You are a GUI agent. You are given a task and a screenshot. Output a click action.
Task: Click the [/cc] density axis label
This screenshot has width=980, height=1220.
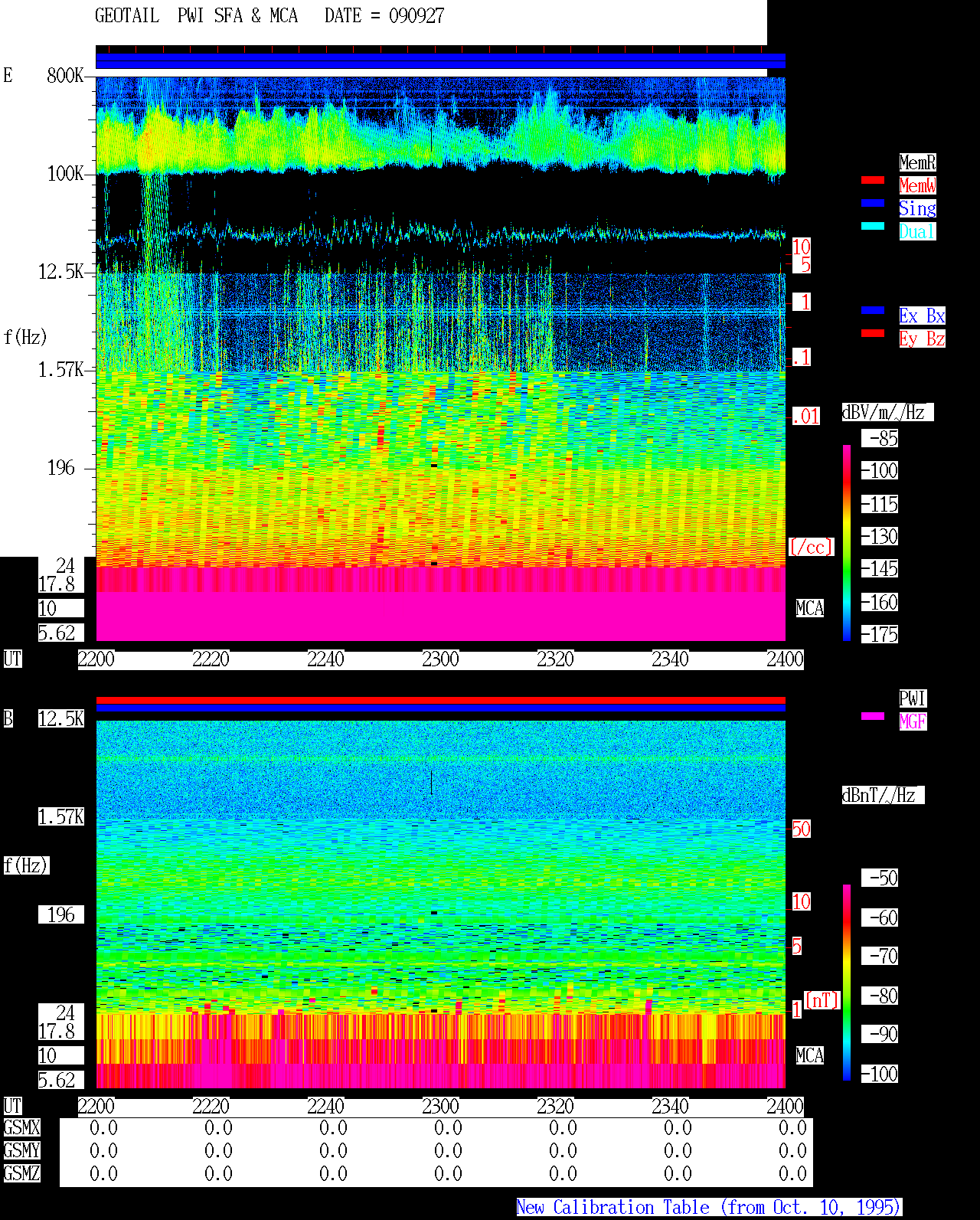[x=811, y=548]
